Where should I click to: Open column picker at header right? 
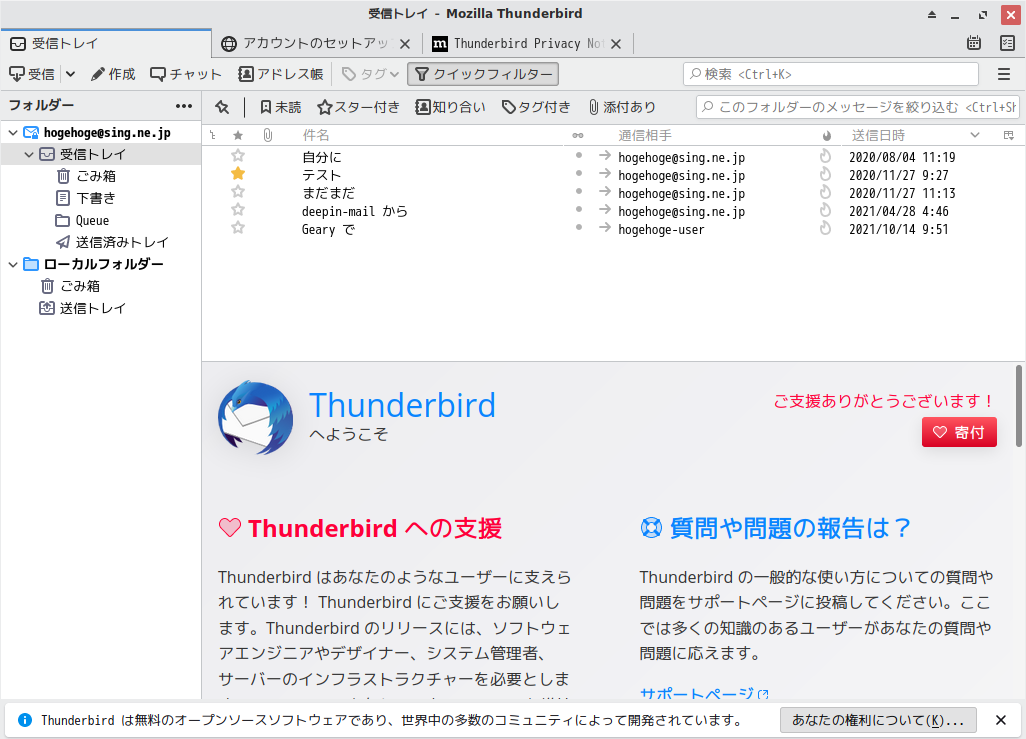(x=1008, y=135)
